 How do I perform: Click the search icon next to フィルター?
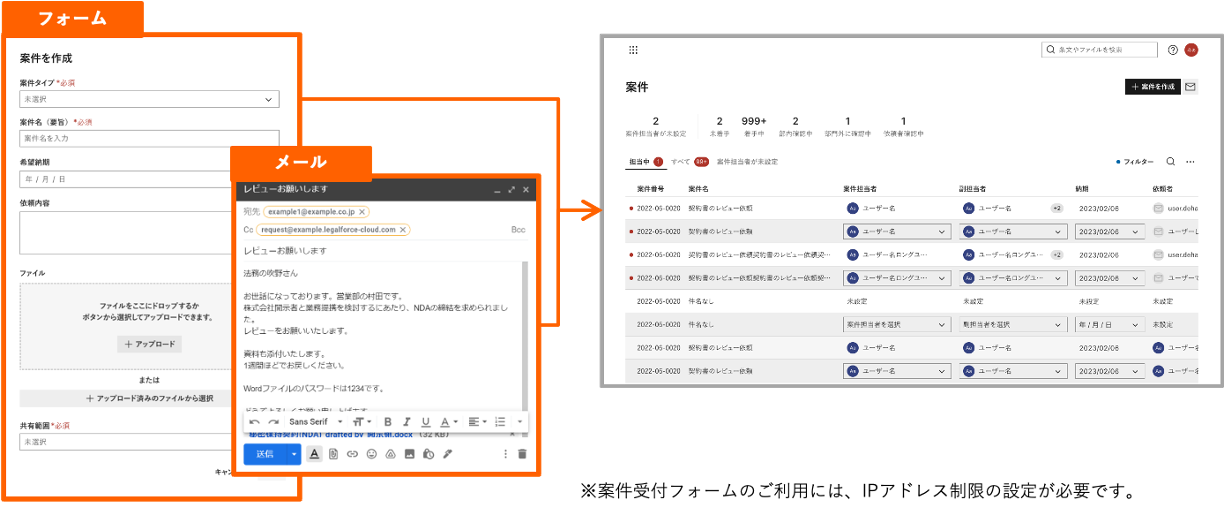pos(1171,161)
